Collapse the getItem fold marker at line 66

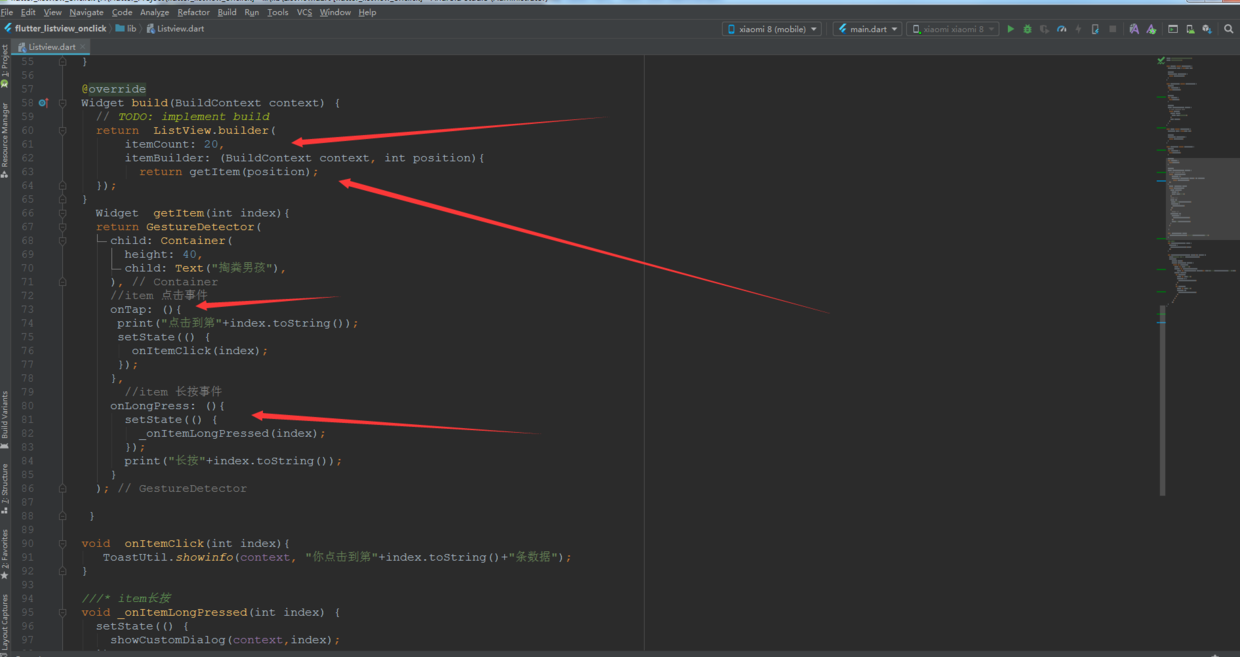62,212
